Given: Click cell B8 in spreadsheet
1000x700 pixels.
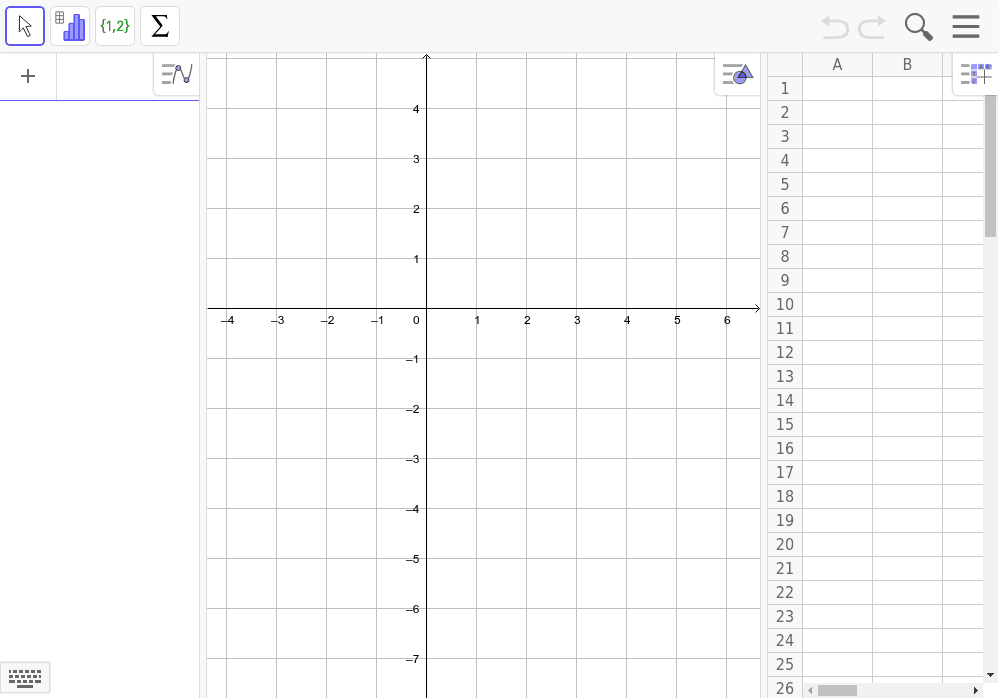Looking at the screenshot, I should click(x=907, y=257).
